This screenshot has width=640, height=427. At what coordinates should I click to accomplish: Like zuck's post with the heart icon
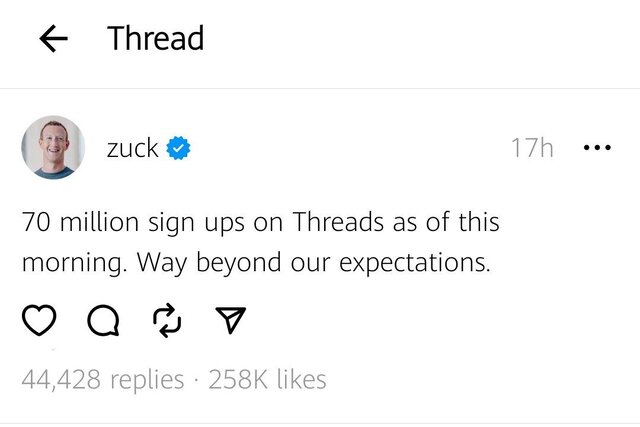point(38,320)
